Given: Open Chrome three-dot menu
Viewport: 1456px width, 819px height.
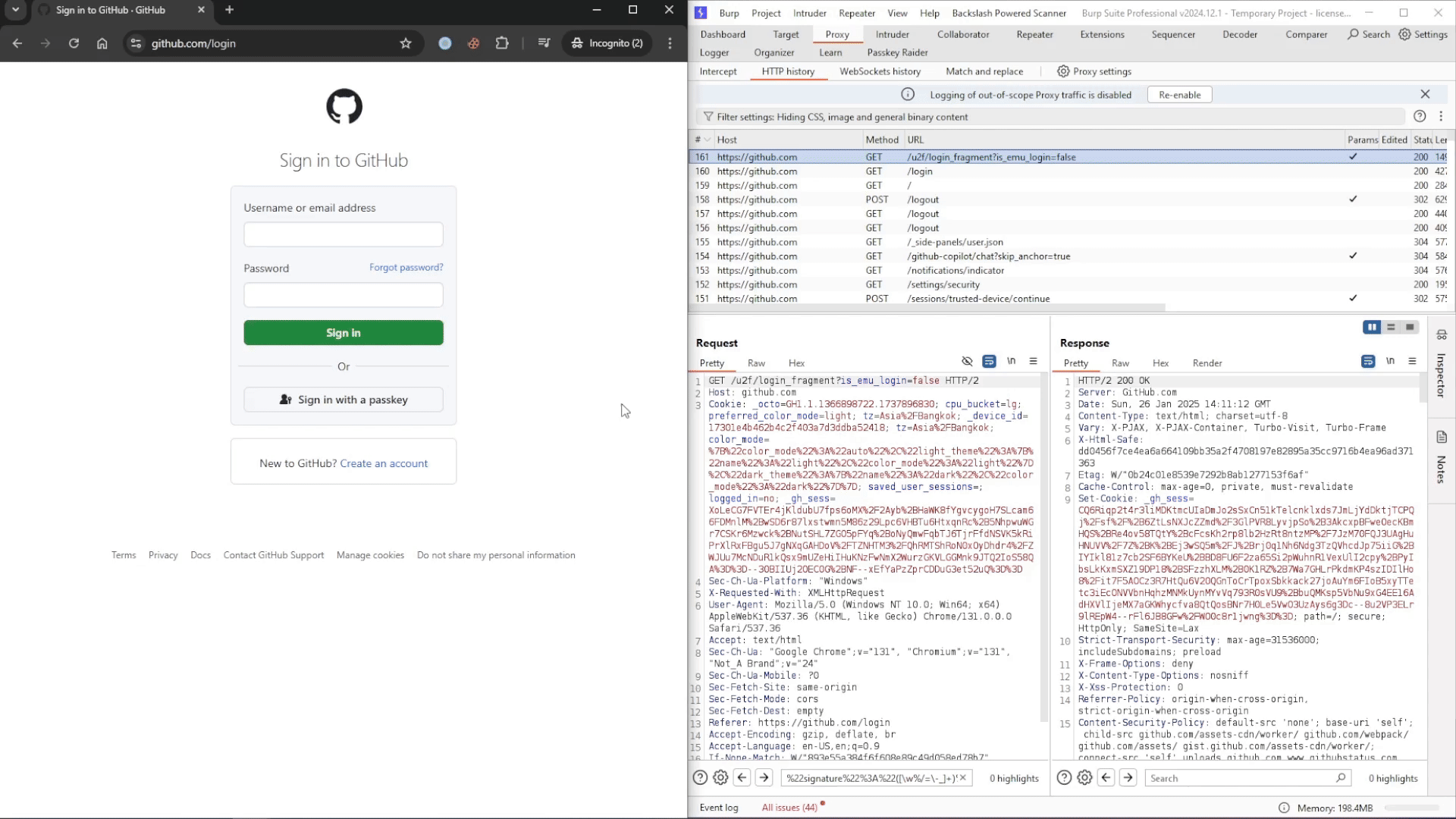Looking at the screenshot, I should (x=670, y=43).
